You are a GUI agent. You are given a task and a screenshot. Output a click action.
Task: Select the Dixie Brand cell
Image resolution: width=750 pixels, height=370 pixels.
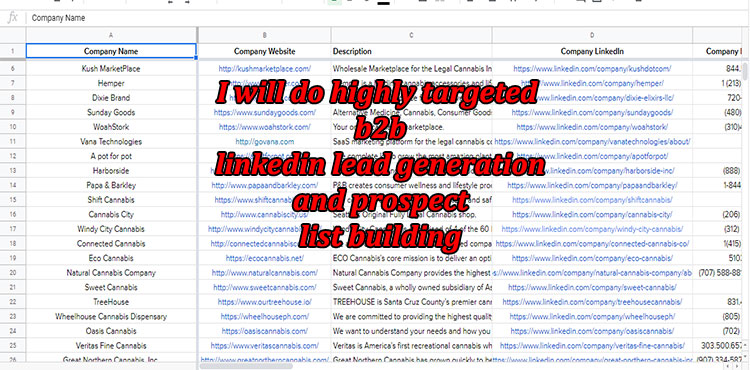click(111, 98)
